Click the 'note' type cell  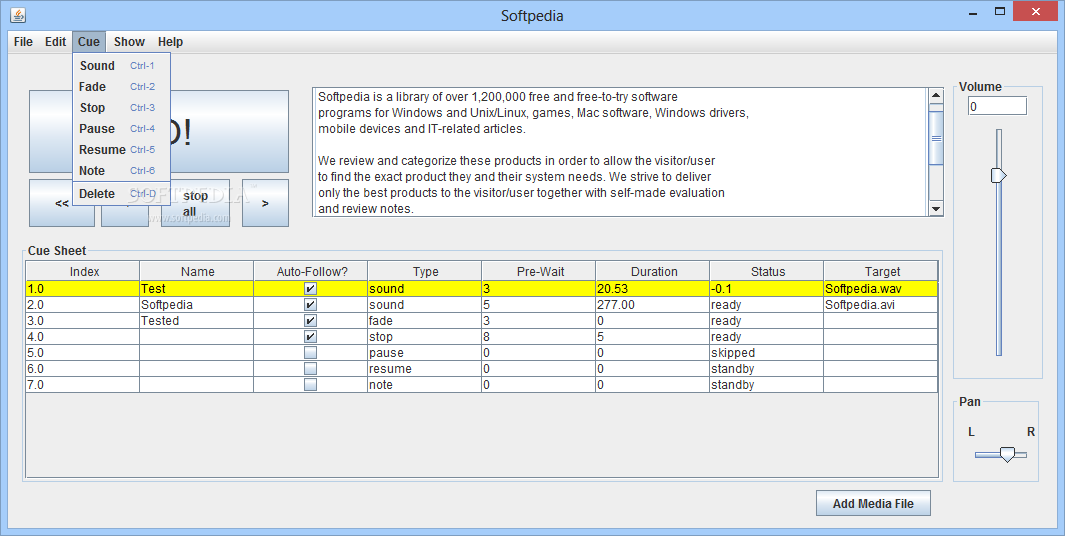(x=425, y=385)
